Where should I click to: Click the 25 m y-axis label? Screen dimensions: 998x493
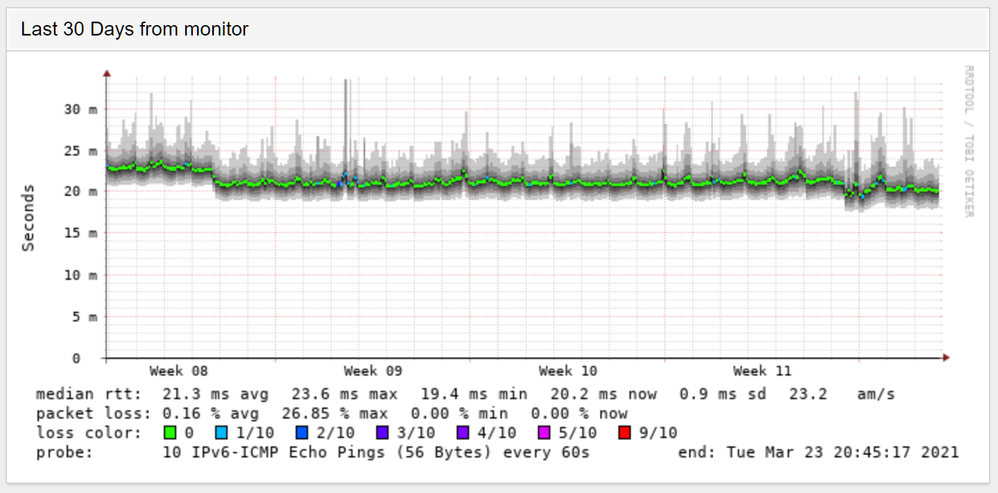[81, 151]
